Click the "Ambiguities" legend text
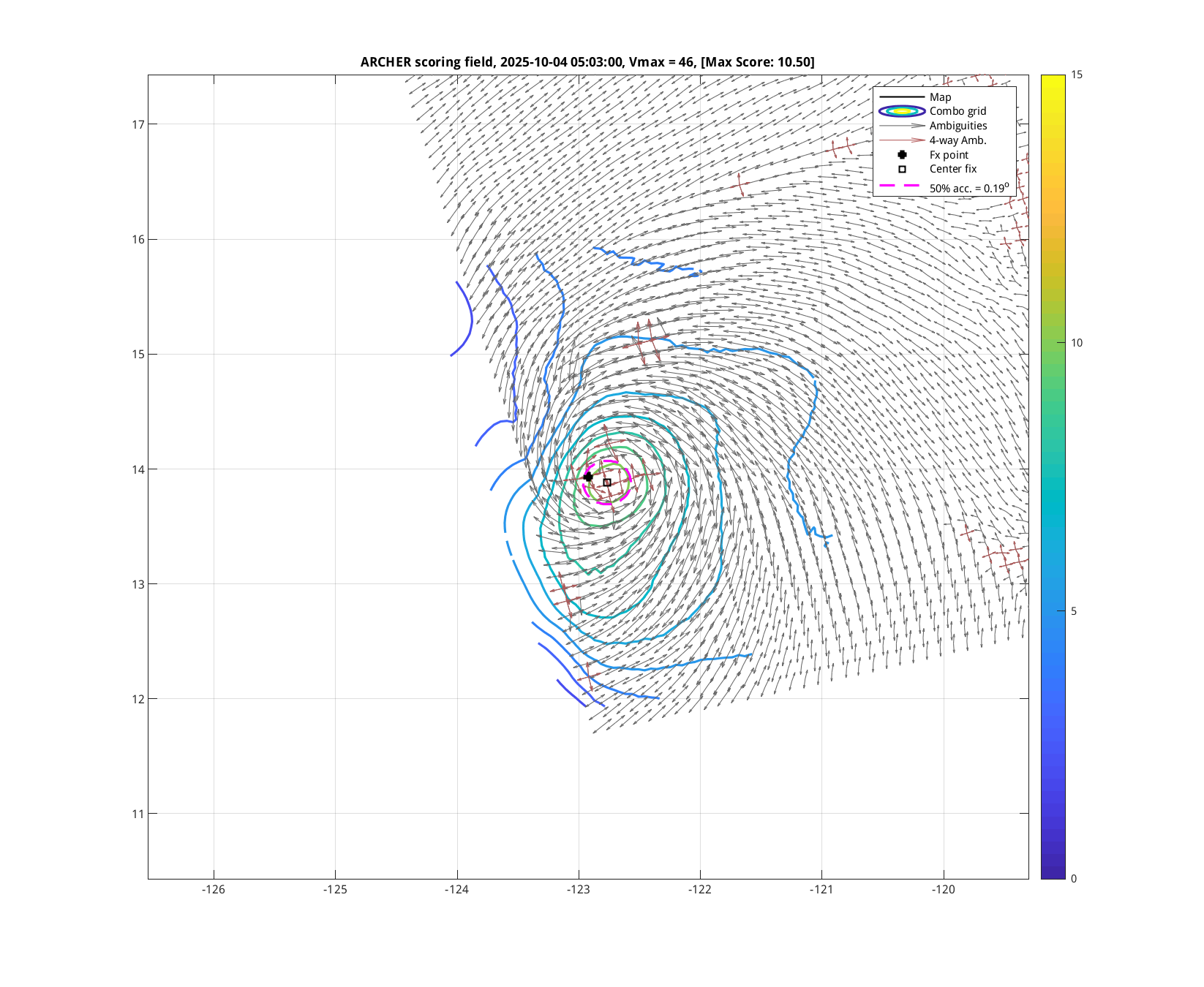 click(x=958, y=126)
